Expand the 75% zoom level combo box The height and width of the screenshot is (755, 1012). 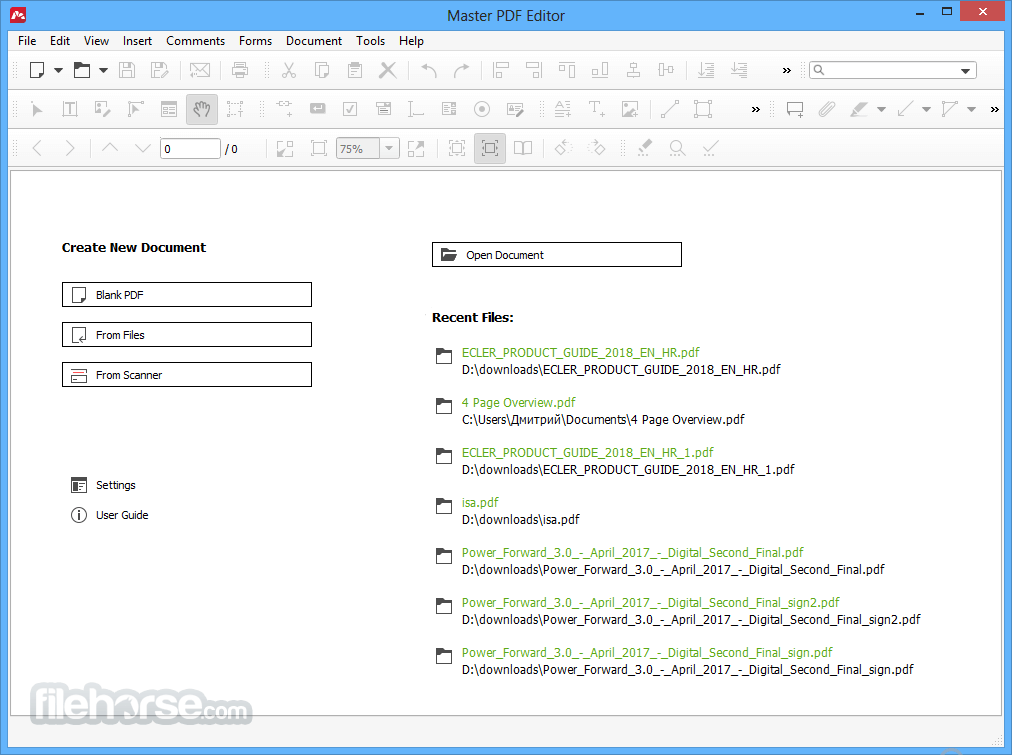coord(389,148)
